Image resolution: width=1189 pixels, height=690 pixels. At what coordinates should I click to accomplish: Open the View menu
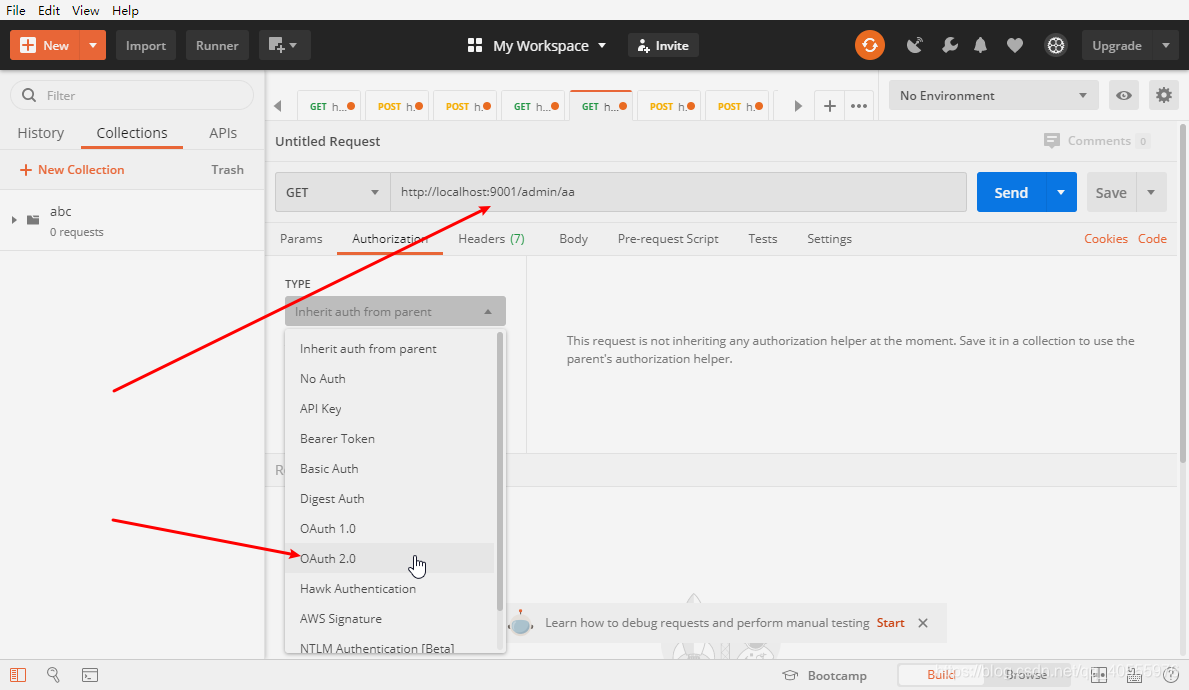point(85,10)
